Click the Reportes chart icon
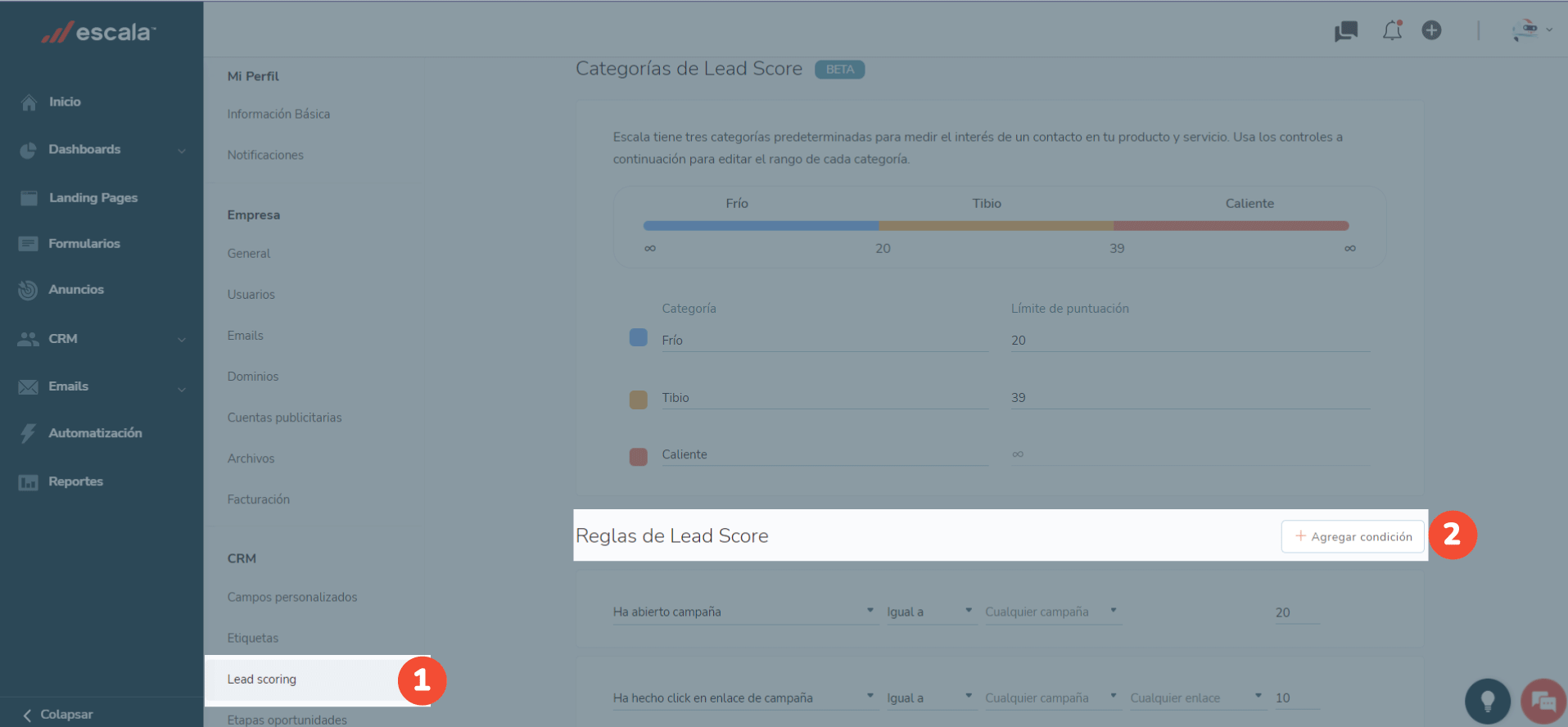The height and width of the screenshot is (727, 1568). click(x=29, y=482)
